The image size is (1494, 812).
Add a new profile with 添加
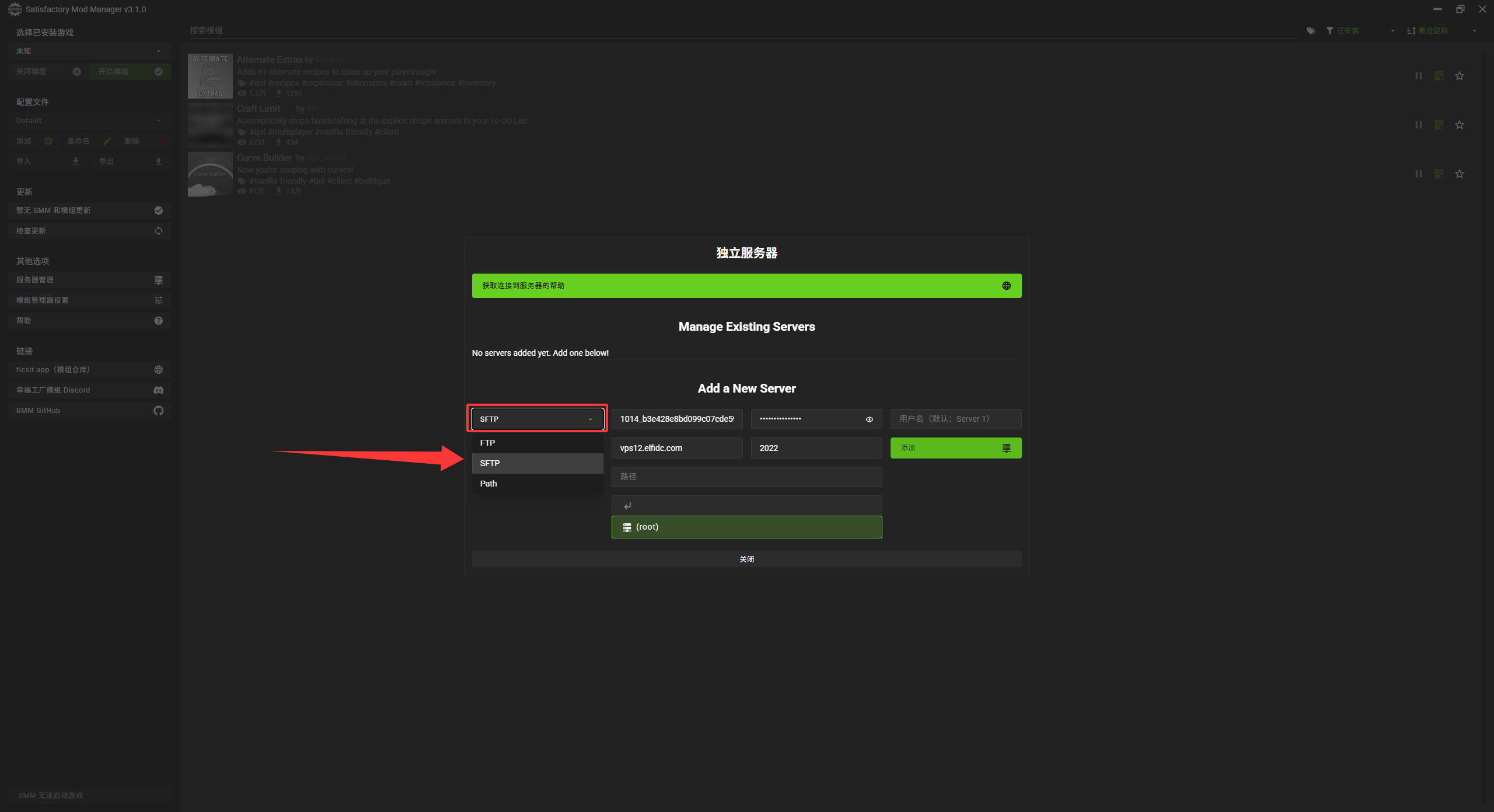click(x=34, y=141)
